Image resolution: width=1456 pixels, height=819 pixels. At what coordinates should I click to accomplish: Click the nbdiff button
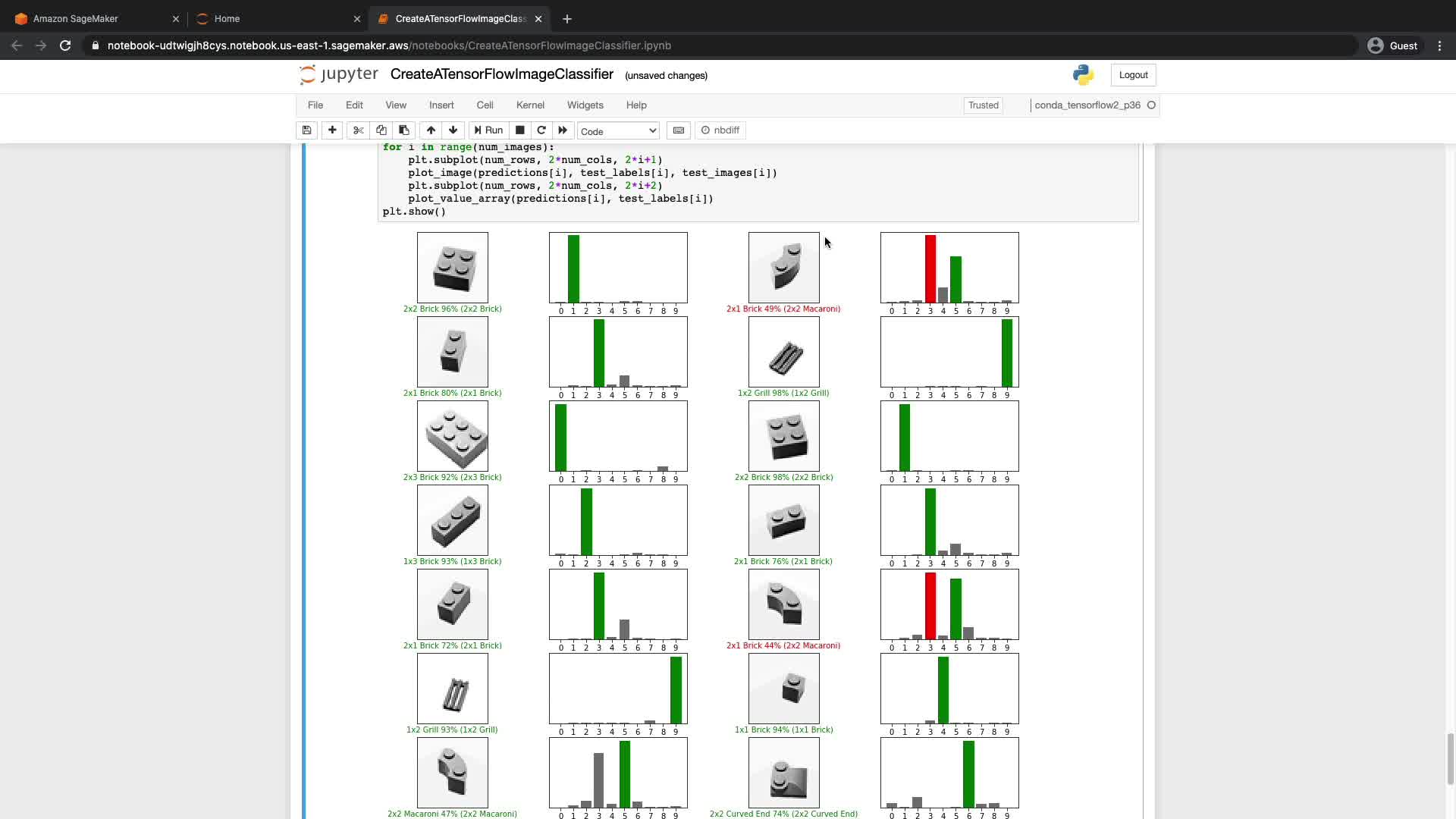click(x=720, y=130)
